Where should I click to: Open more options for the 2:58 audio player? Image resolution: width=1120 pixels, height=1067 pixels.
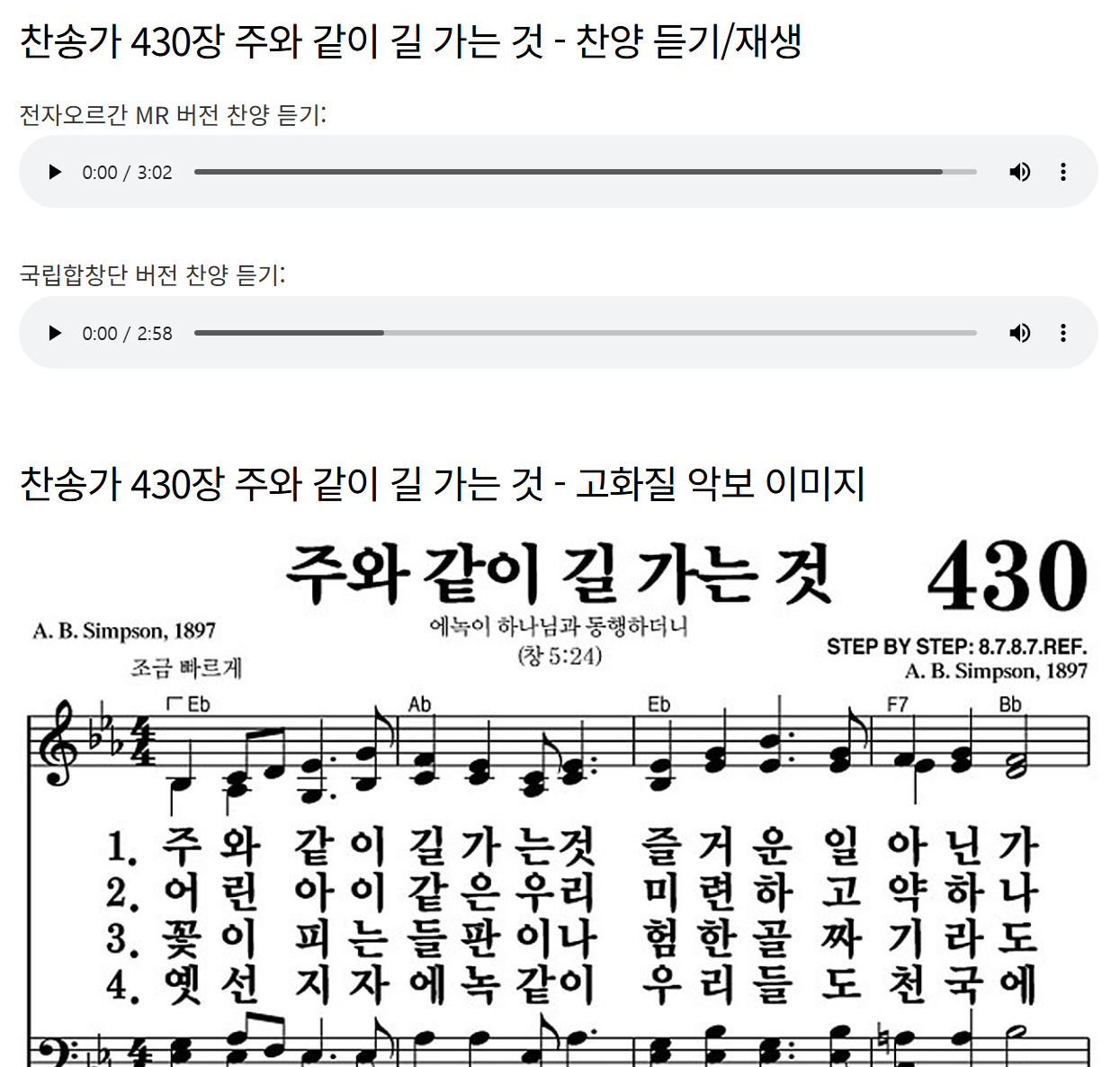[x=1063, y=333]
